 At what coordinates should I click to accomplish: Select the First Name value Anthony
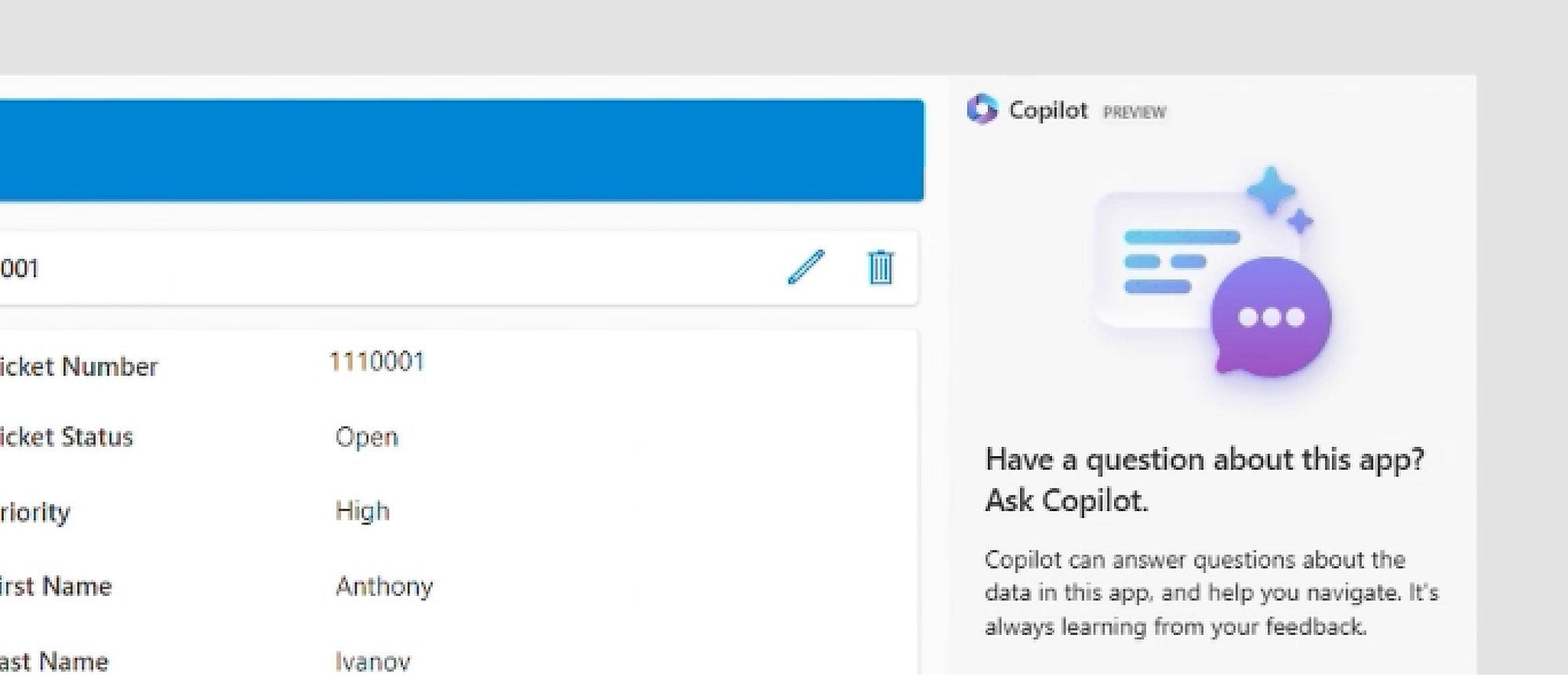384,586
